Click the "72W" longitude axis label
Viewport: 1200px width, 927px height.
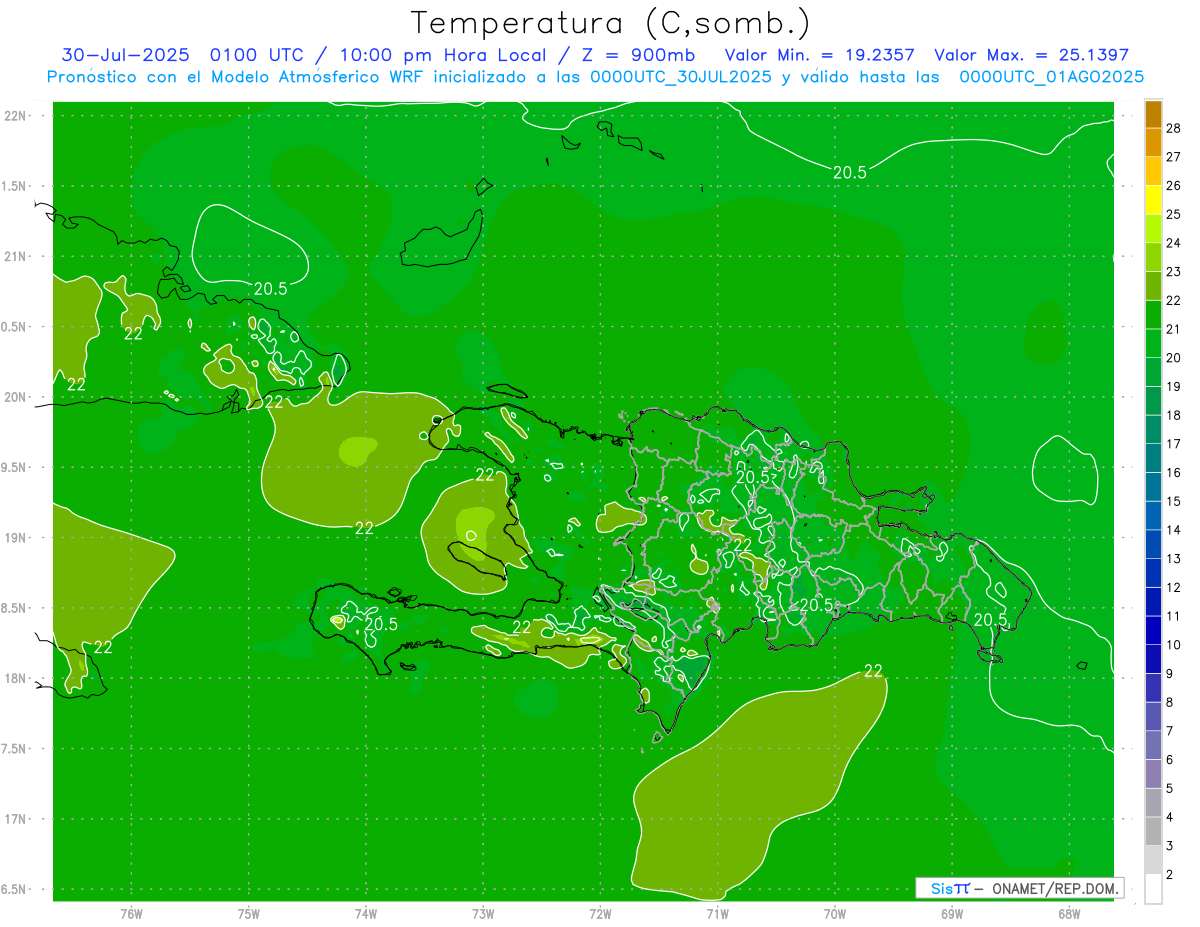point(600,913)
